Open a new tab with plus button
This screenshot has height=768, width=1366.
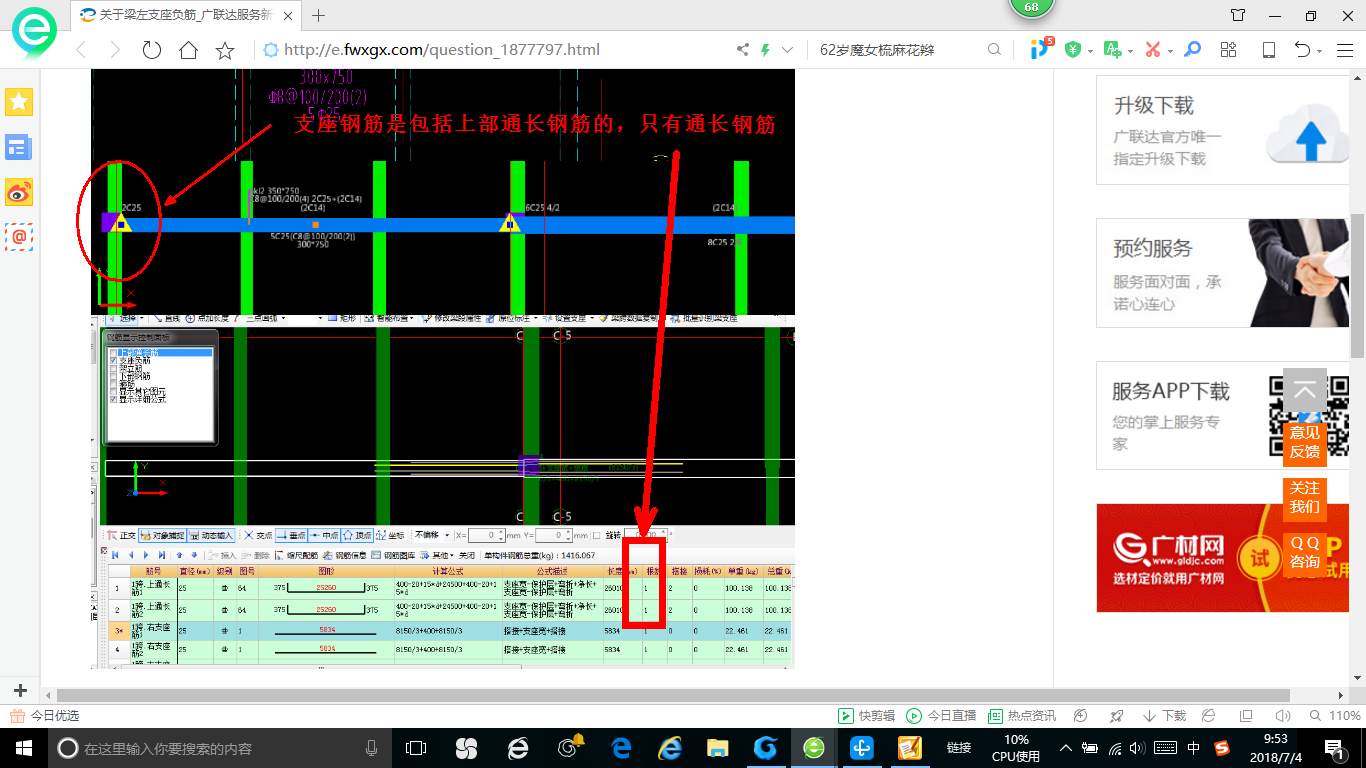click(319, 15)
